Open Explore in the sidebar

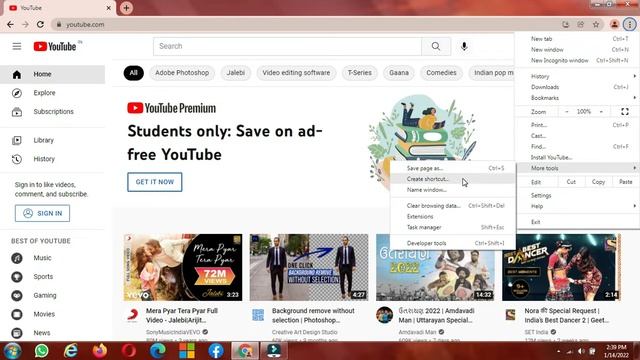click(x=52, y=93)
